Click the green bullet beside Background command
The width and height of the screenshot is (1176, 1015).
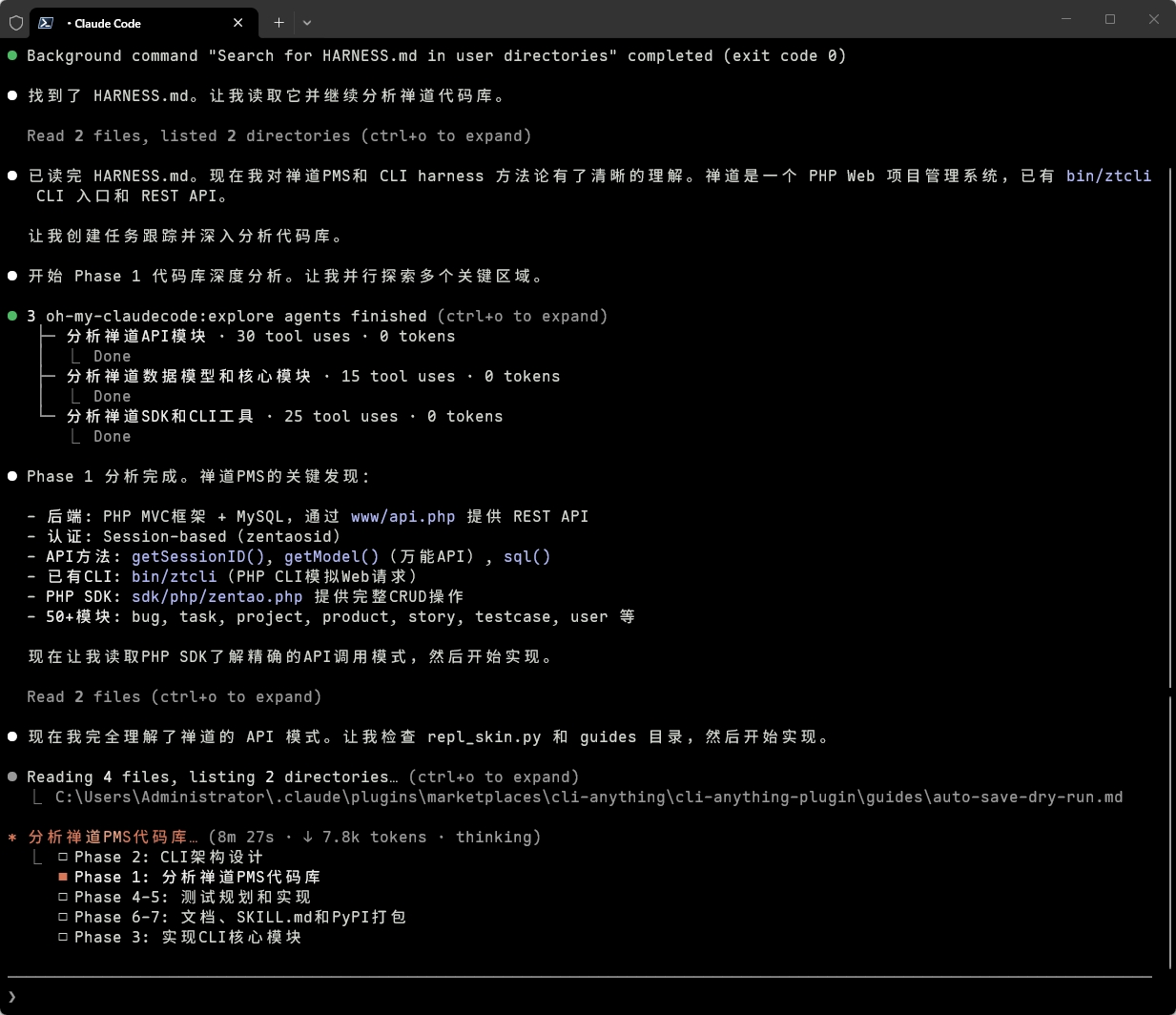point(12,55)
